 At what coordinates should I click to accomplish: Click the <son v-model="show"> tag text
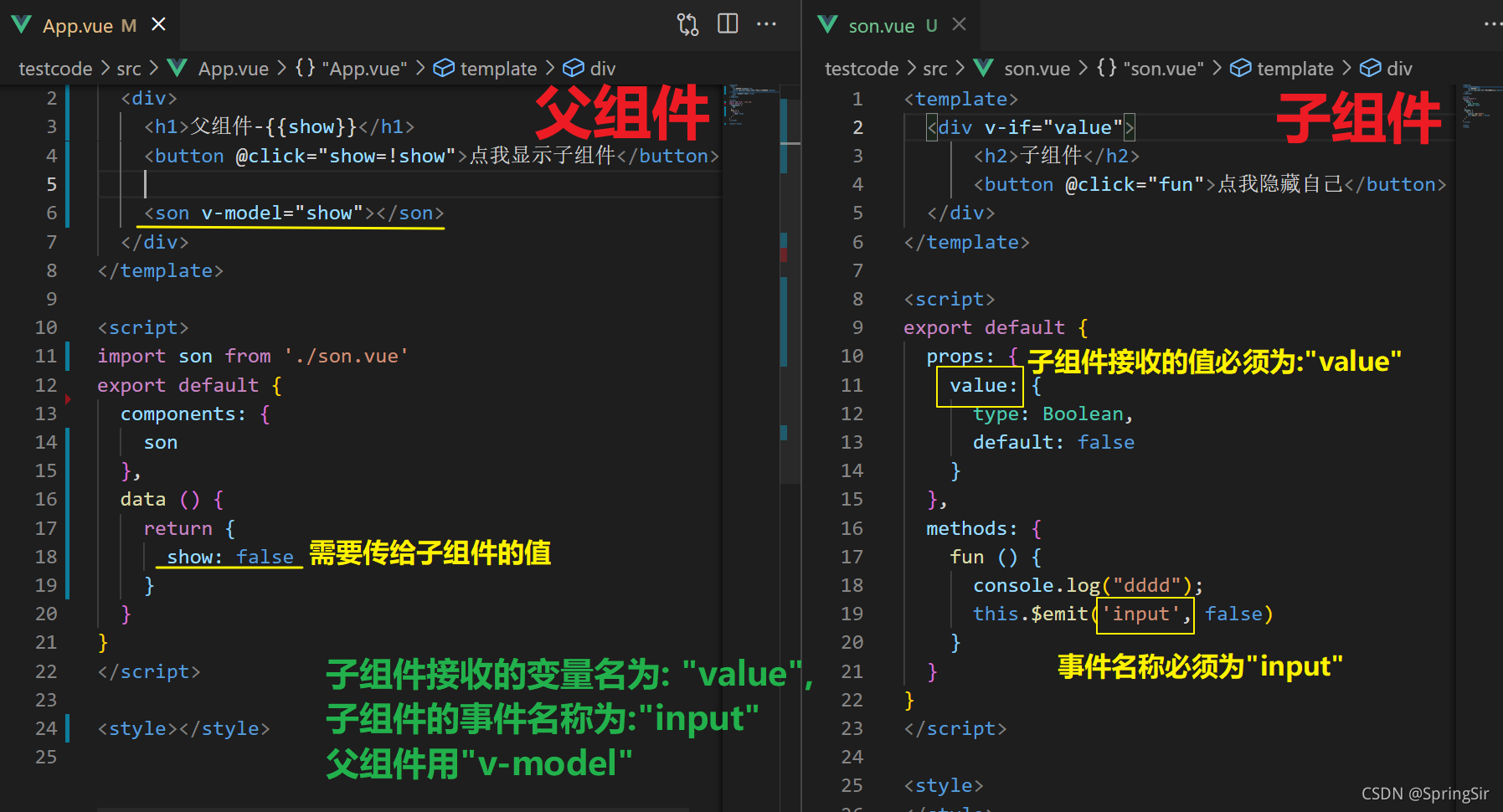point(294,213)
